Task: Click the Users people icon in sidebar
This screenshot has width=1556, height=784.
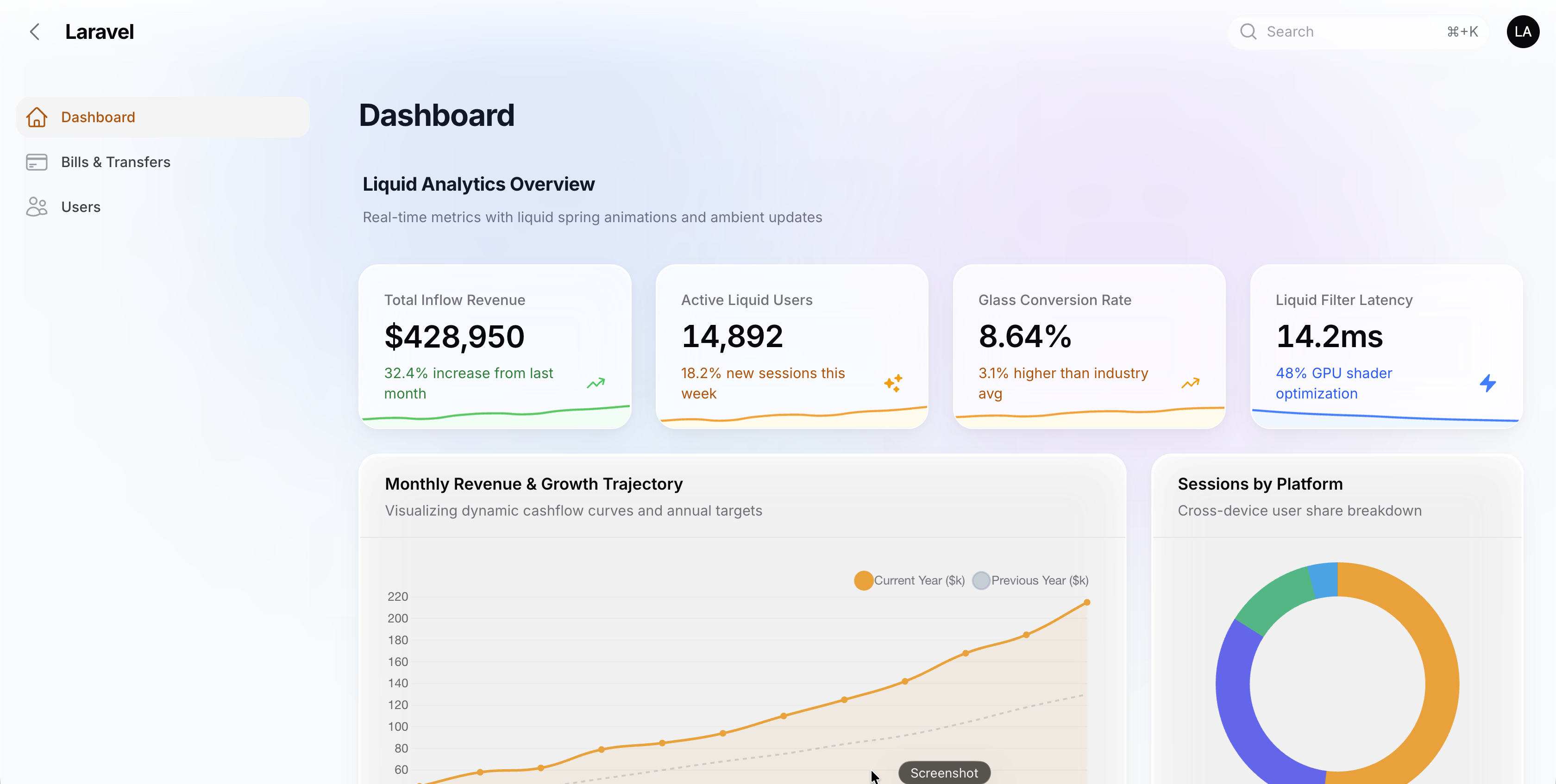Action: (x=37, y=207)
